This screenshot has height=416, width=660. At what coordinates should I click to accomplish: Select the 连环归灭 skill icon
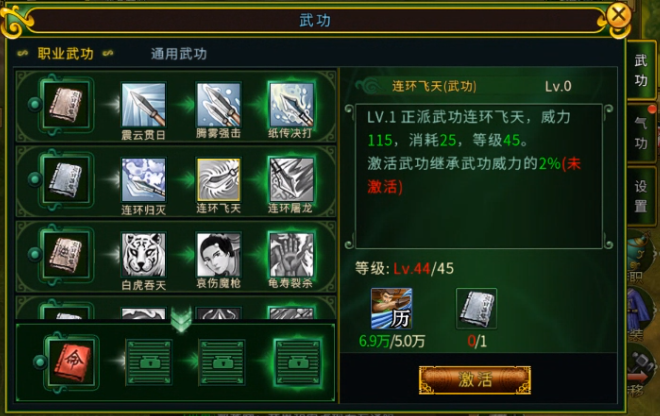tap(144, 180)
